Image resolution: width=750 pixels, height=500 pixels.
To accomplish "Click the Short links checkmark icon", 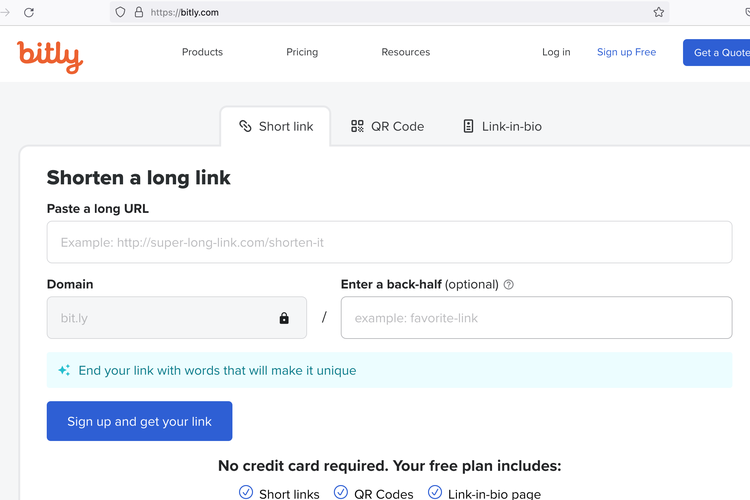I will [246, 492].
